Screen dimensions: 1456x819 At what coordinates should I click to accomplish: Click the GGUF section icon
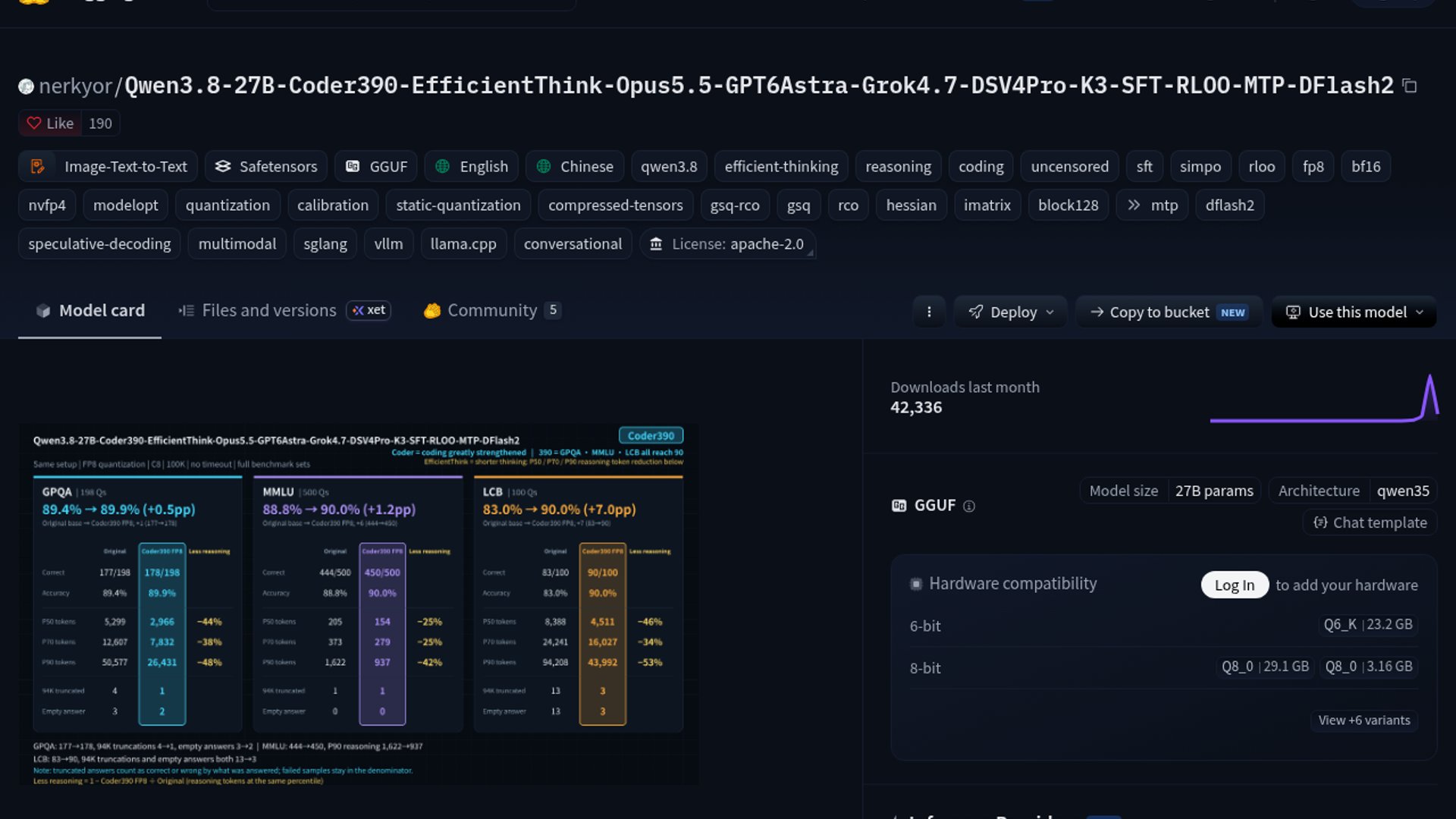tap(899, 506)
